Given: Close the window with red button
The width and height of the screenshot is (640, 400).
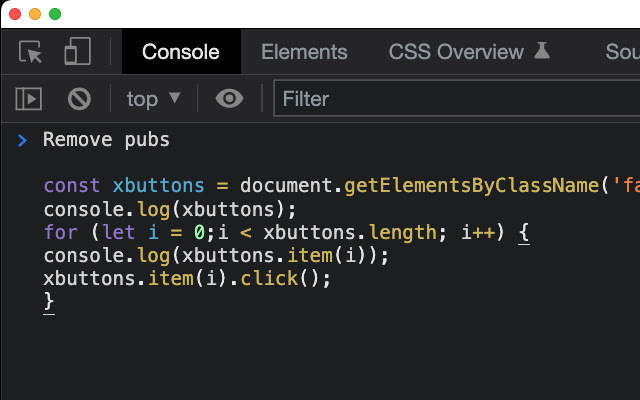Looking at the screenshot, I should tap(15, 14).
